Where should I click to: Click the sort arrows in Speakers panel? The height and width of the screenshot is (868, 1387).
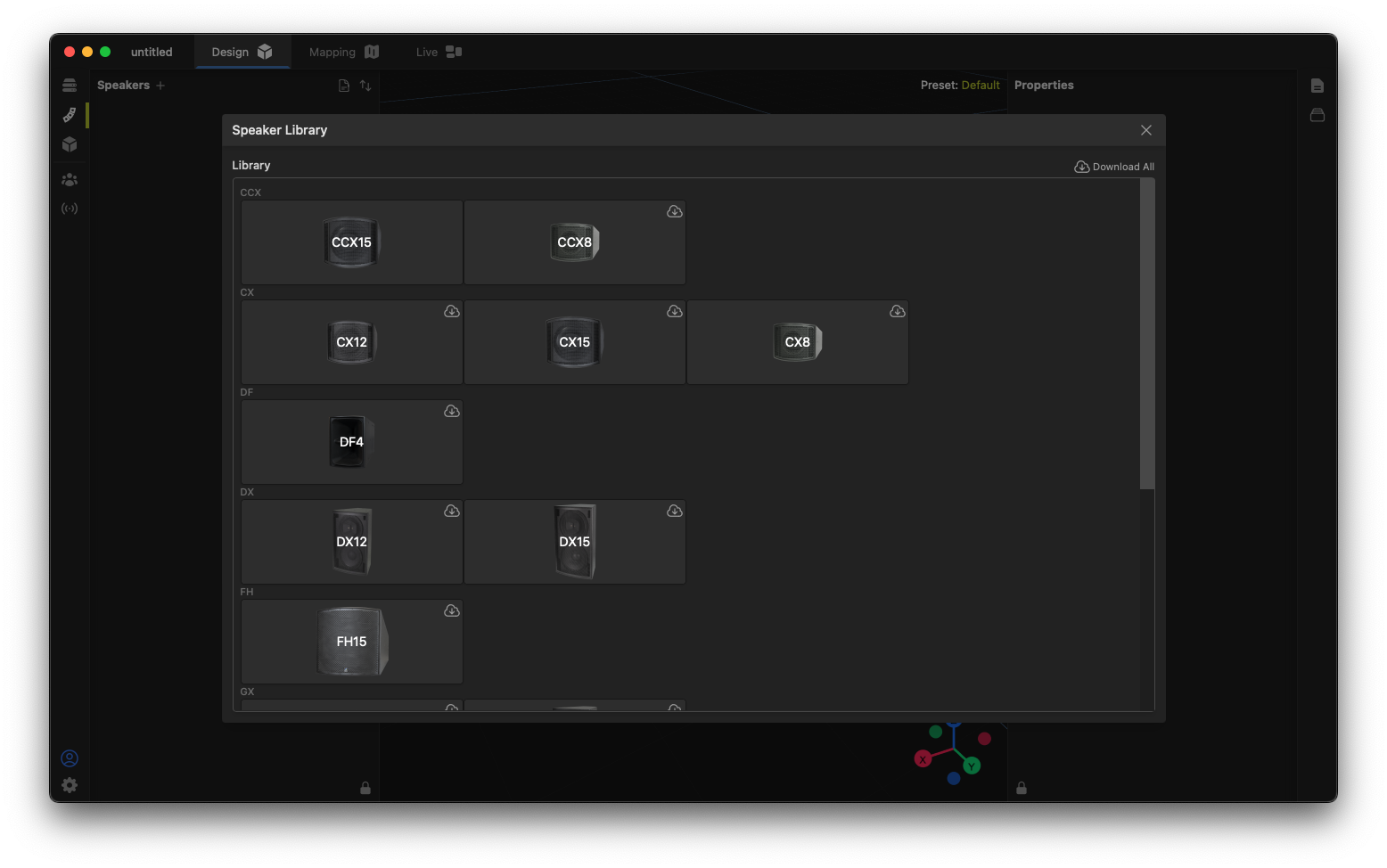365,86
